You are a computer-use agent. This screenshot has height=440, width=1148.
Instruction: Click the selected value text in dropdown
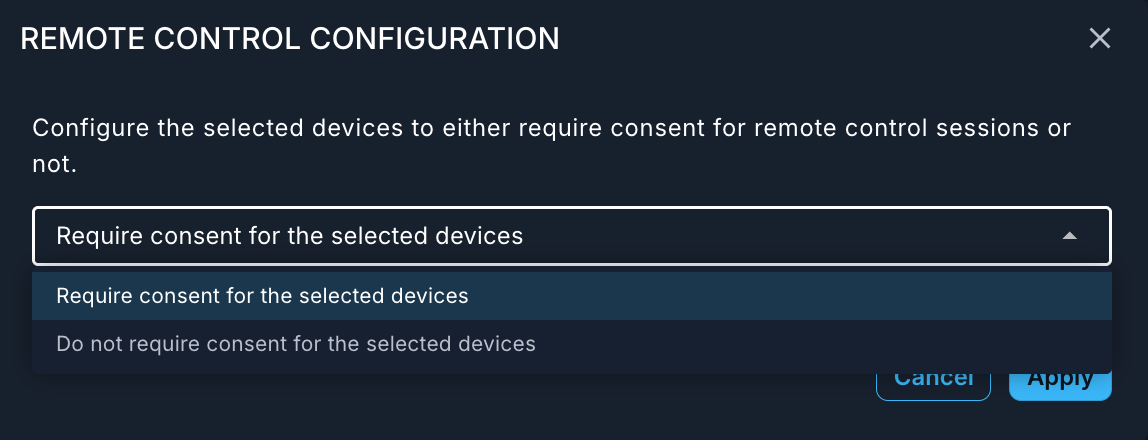tap(290, 236)
